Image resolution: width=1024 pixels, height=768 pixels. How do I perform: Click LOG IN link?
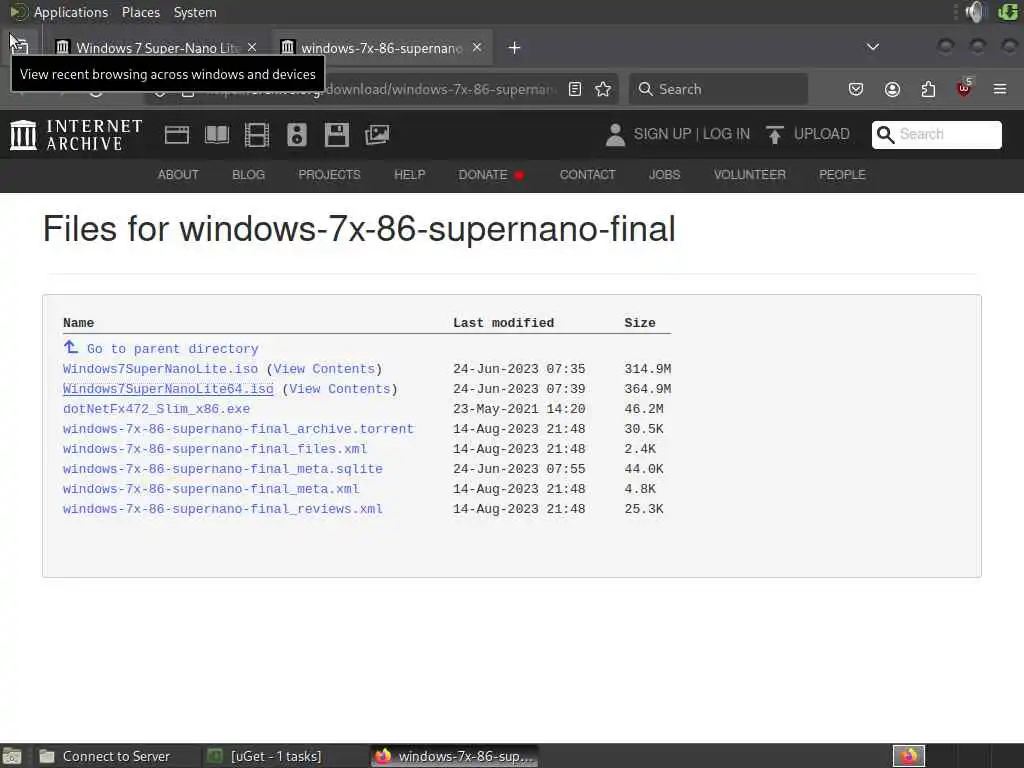pos(726,134)
